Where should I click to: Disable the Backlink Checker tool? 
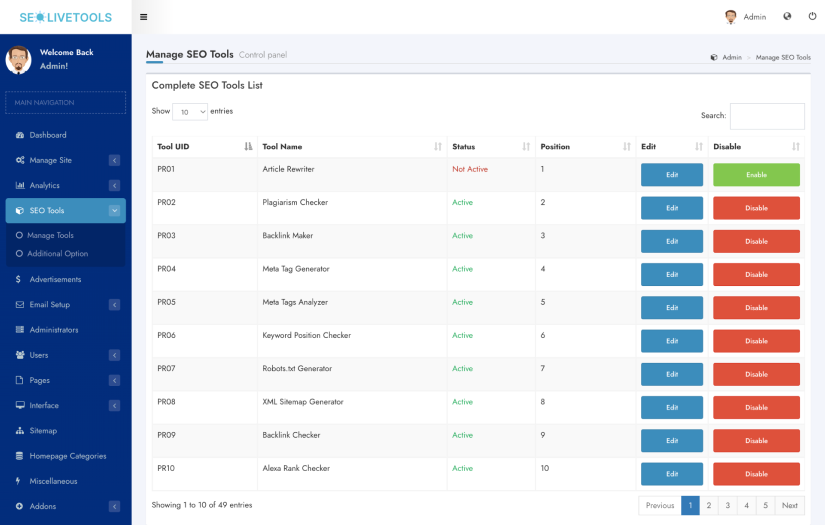coord(756,441)
